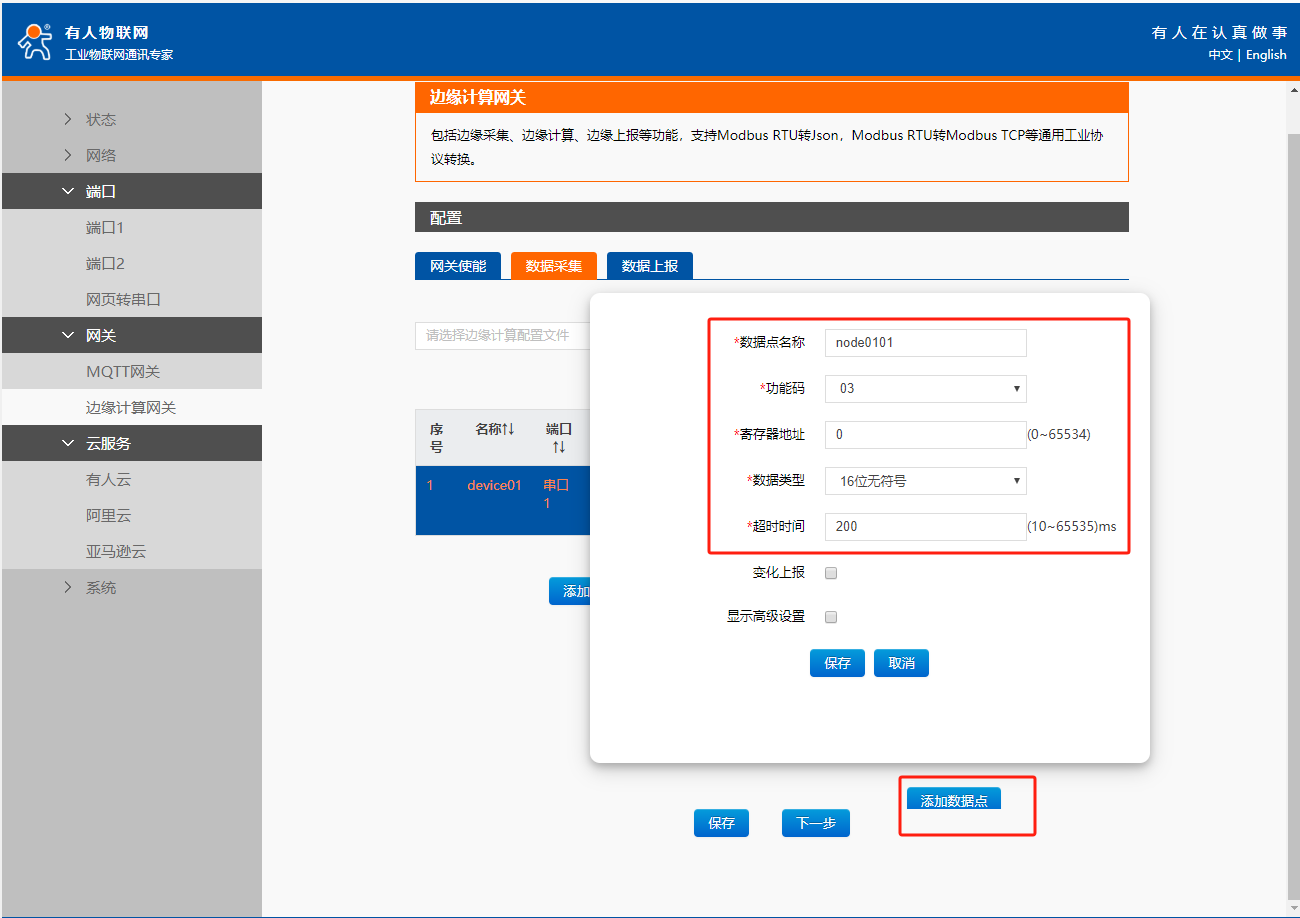Switch language to English
The width and height of the screenshot is (1300, 918).
click(1266, 55)
